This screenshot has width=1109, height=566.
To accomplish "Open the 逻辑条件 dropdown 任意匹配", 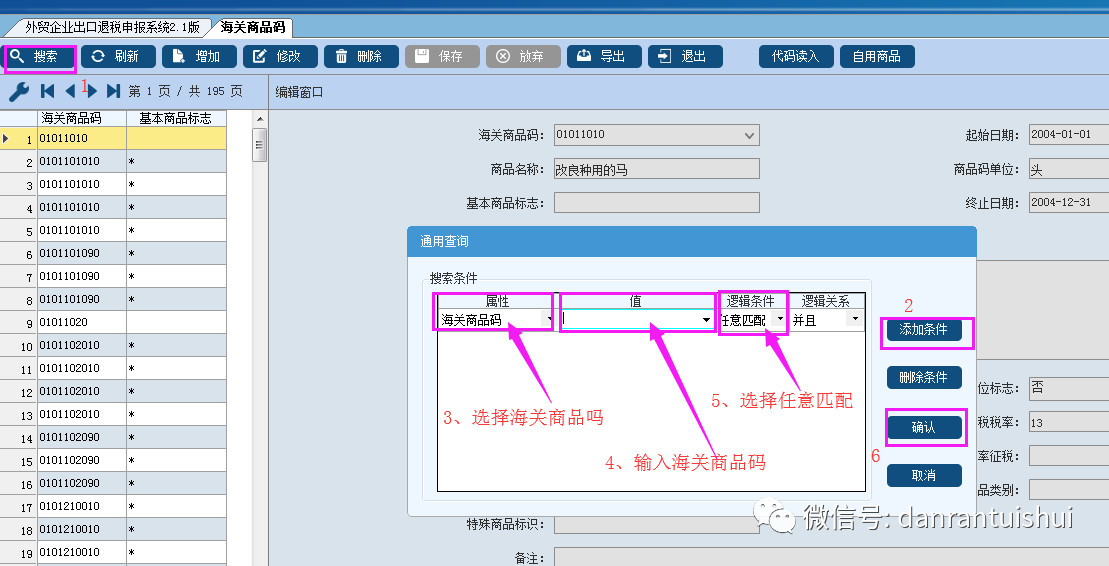I will (x=780, y=320).
